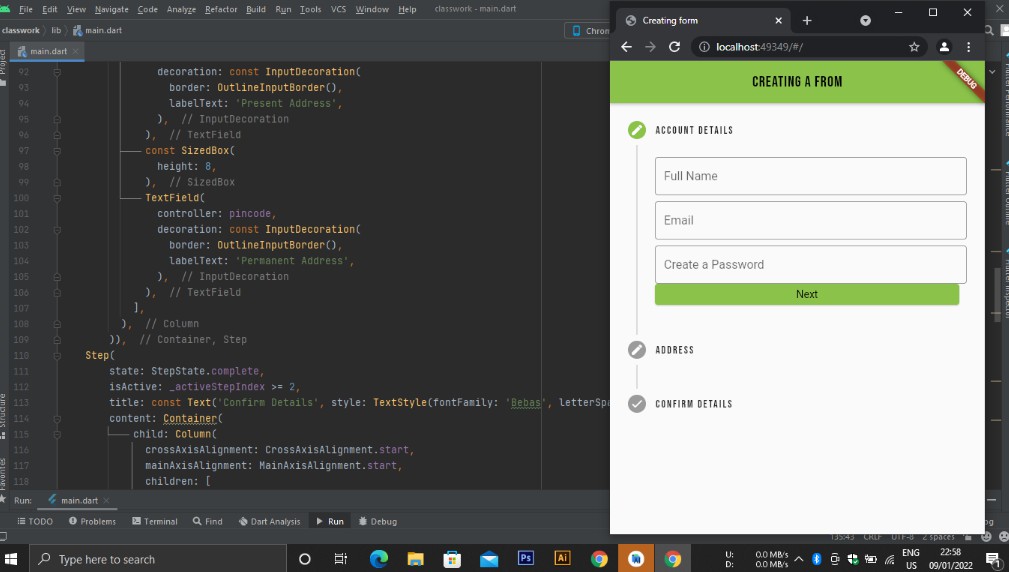Open the Code menu
Viewport: 1009px width, 572px height.
coord(147,9)
